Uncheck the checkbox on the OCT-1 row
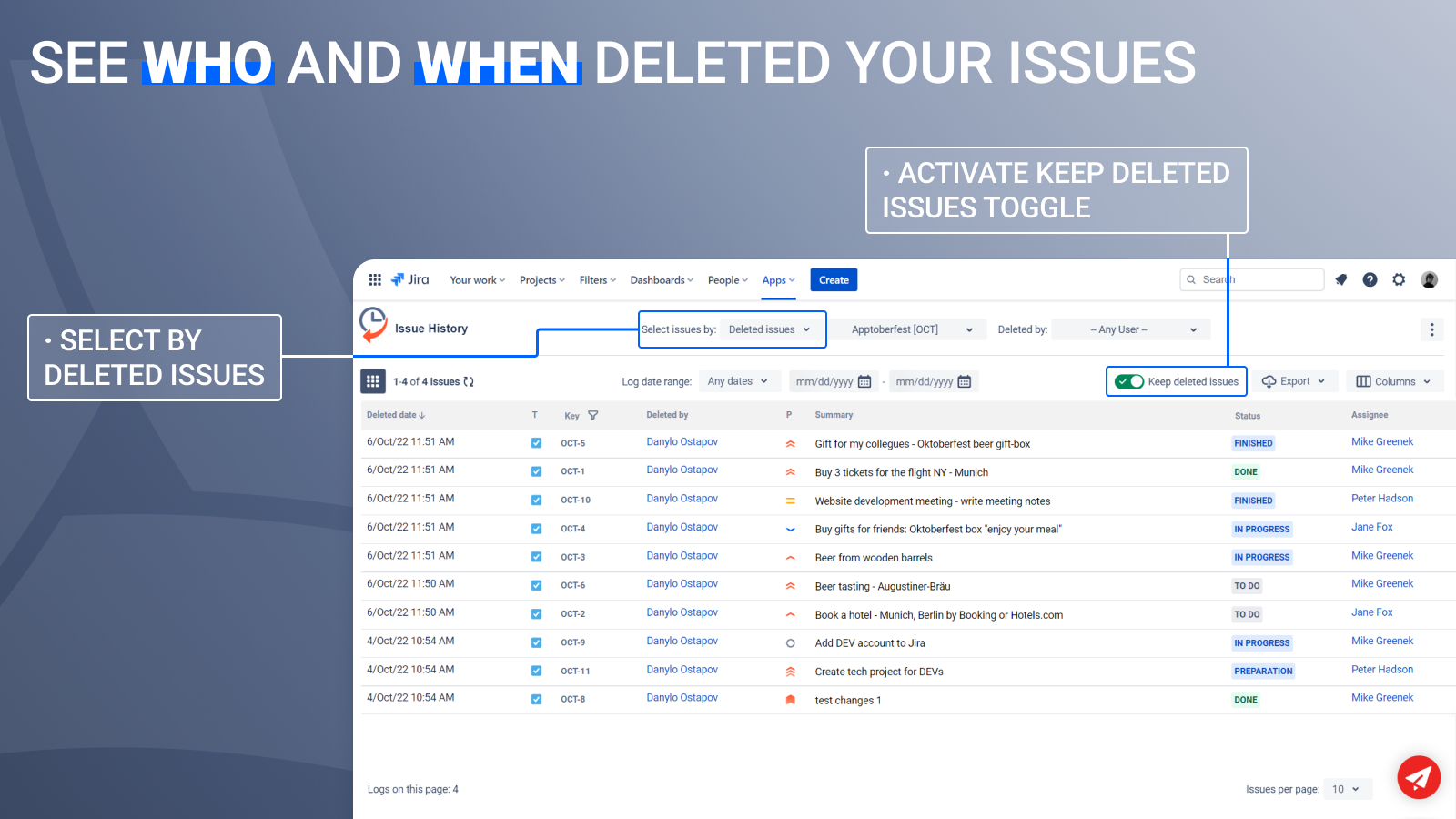The image size is (1456, 819). (536, 471)
